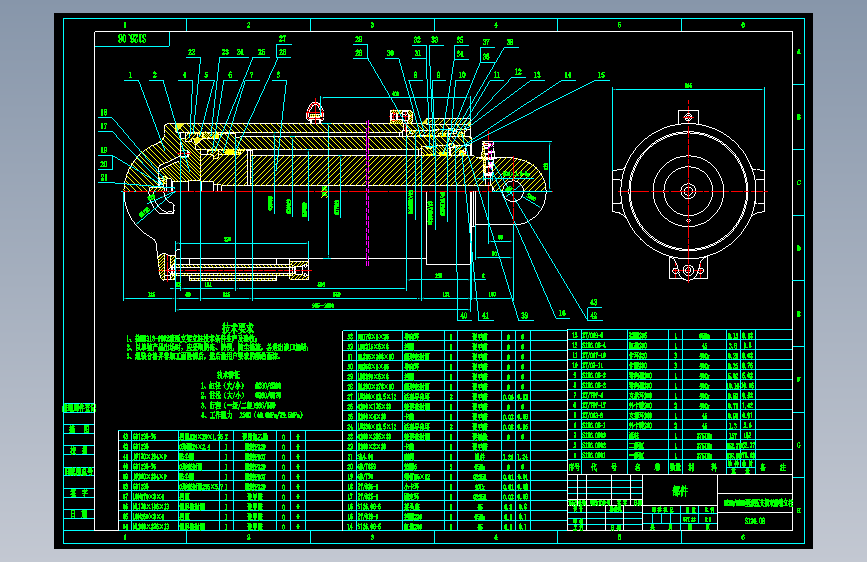Image resolution: width=867 pixels, height=562 pixels.
Task: Select callout balloon number 43
Action: pos(593,303)
